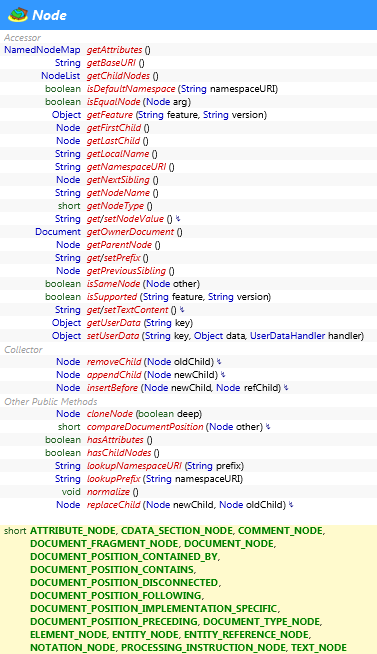
Task: Select the getLastChild method
Action: [113, 141]
